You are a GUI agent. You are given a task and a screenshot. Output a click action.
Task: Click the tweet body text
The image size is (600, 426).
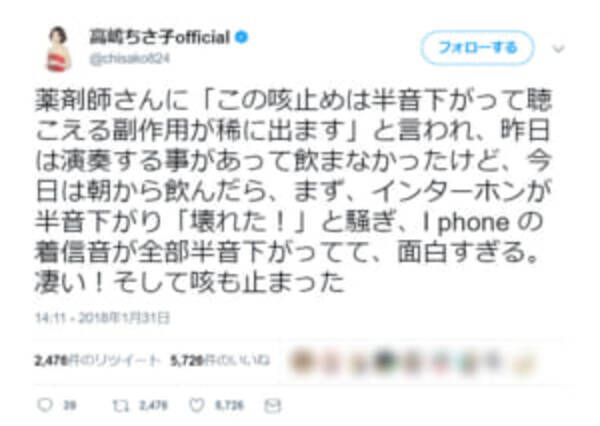(x=293, y=191)
